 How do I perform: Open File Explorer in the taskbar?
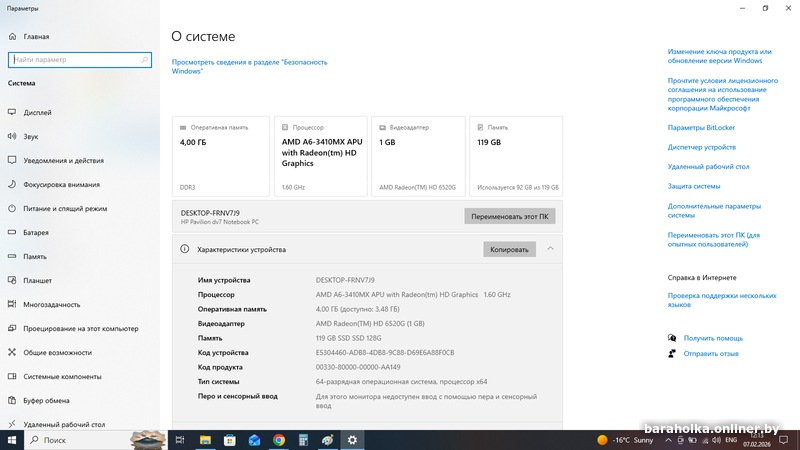click(205, 440)
